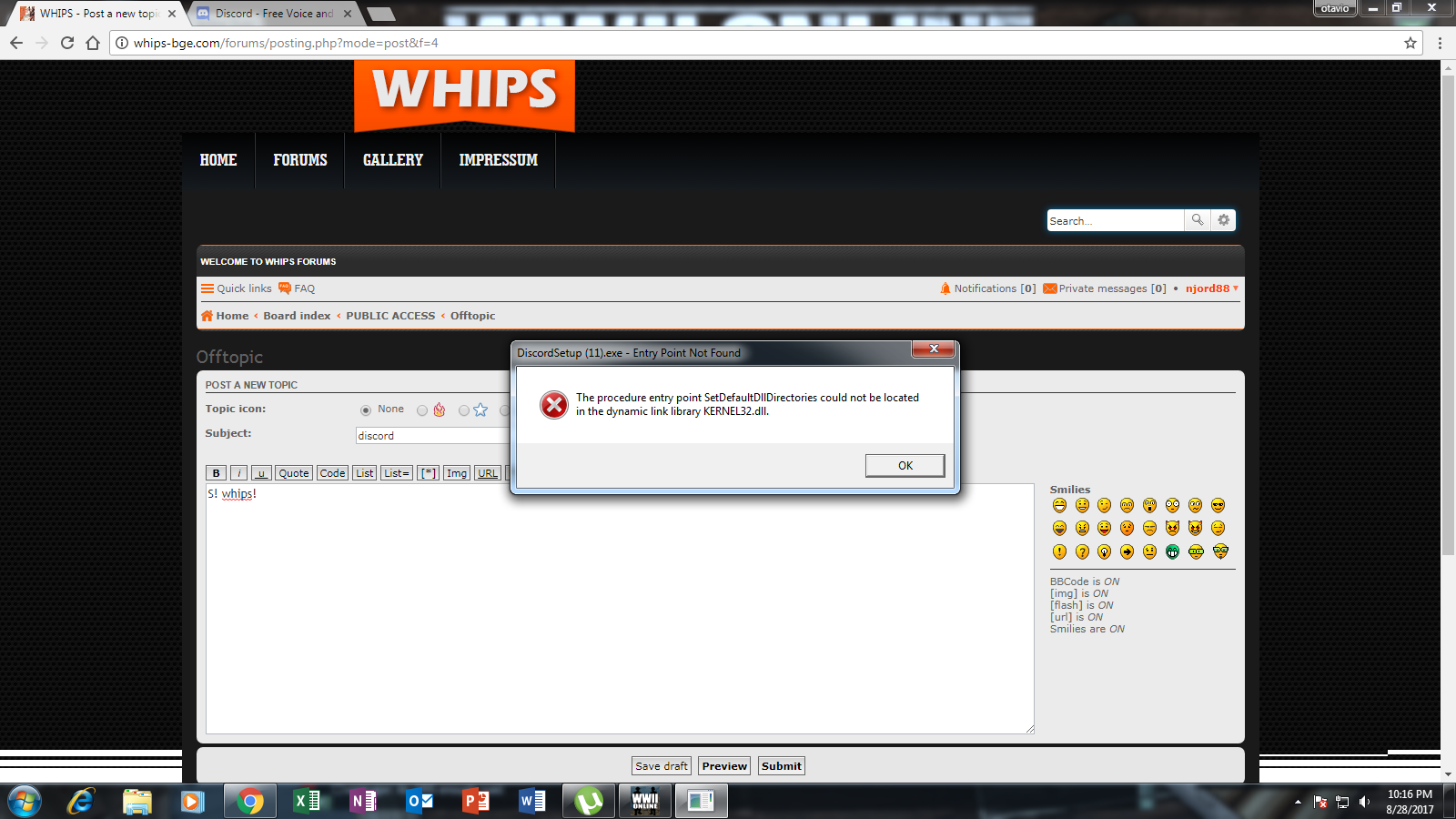Open the njord88 user dropdown
This screenshot has width=1456, height=819.
[1211, 288]
